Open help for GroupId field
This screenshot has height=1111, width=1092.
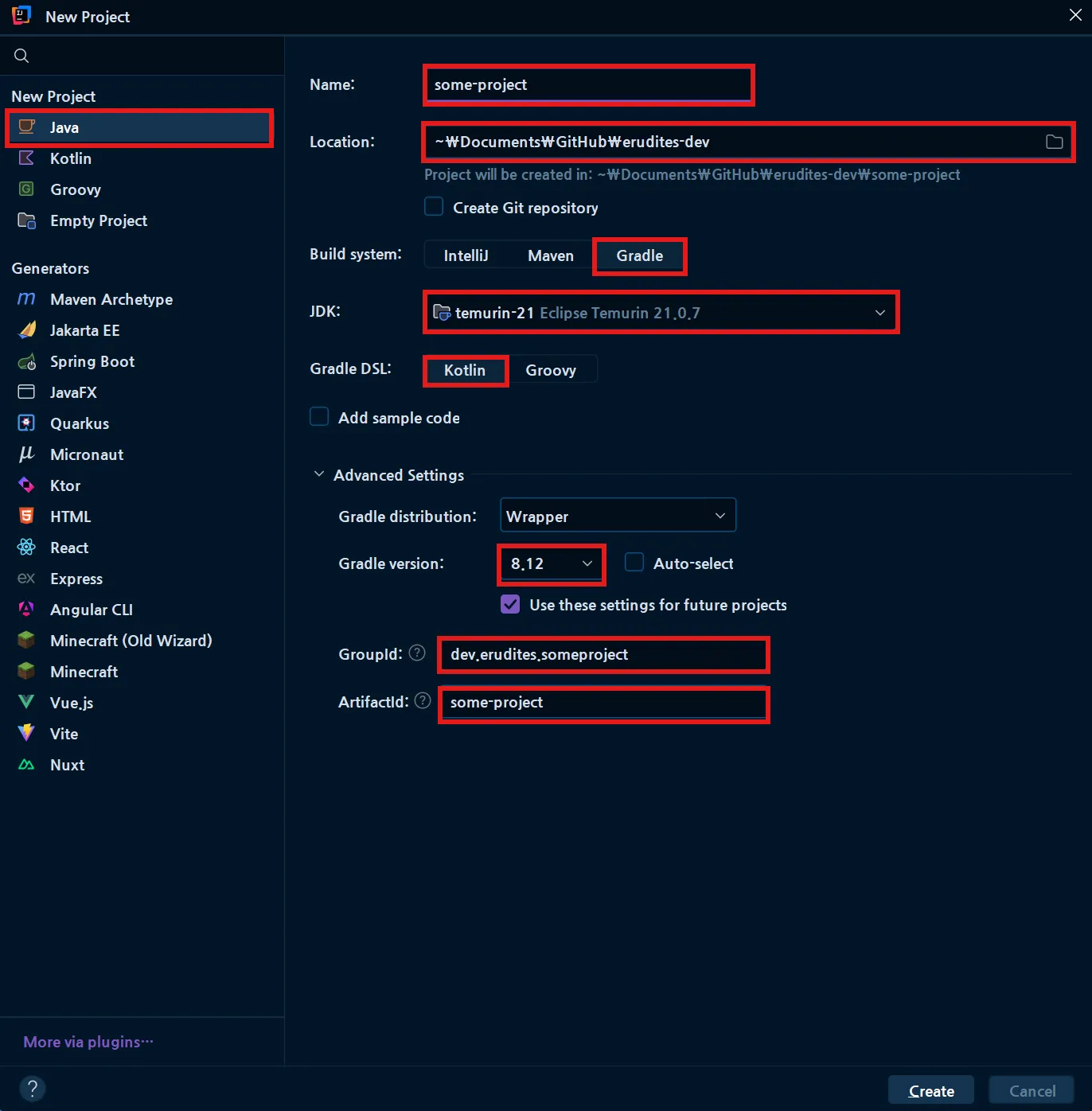tap(417, 653)
